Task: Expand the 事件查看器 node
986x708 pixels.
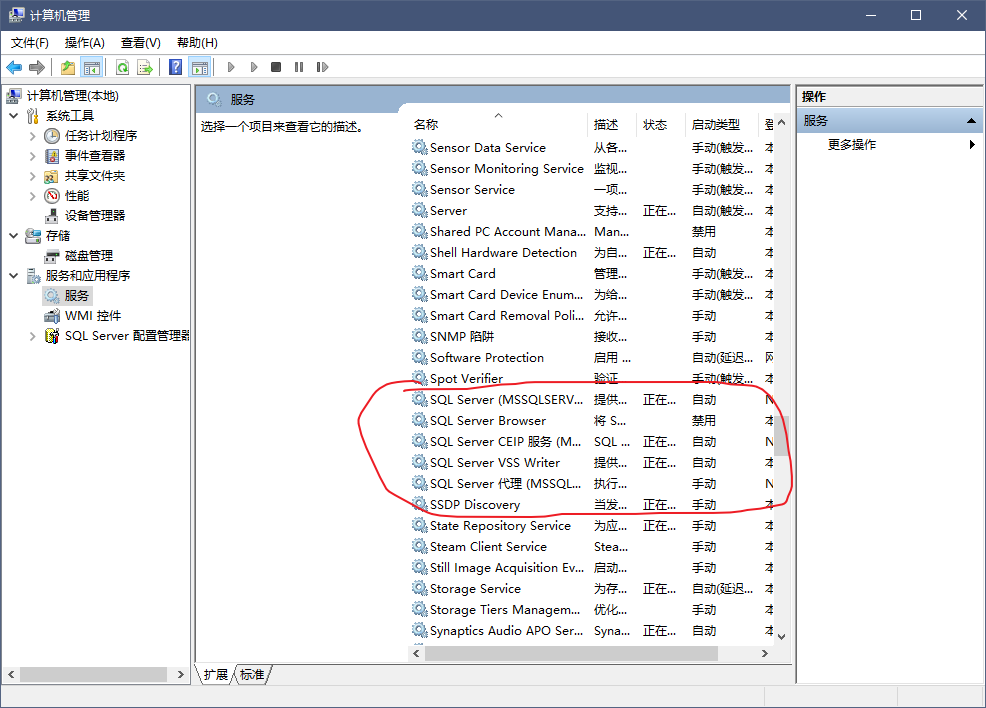Action: pos(33,156)
